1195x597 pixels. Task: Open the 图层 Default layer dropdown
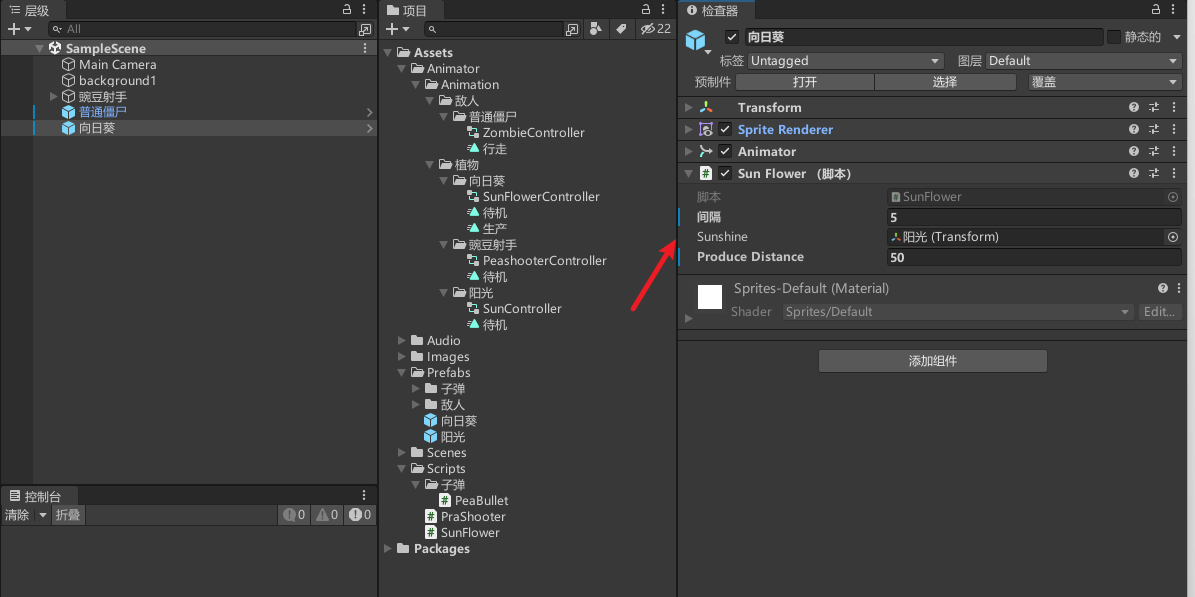click(1084, 61)
